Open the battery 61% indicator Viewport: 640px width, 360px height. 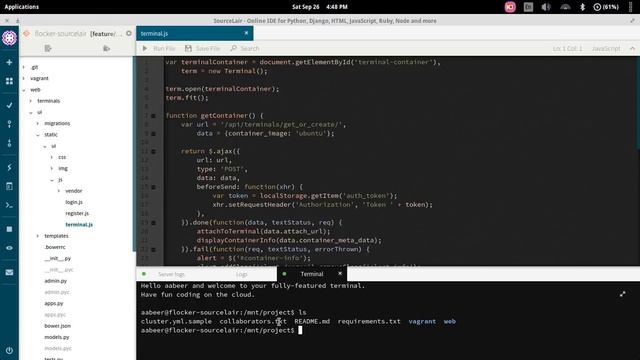coord(606,7)
